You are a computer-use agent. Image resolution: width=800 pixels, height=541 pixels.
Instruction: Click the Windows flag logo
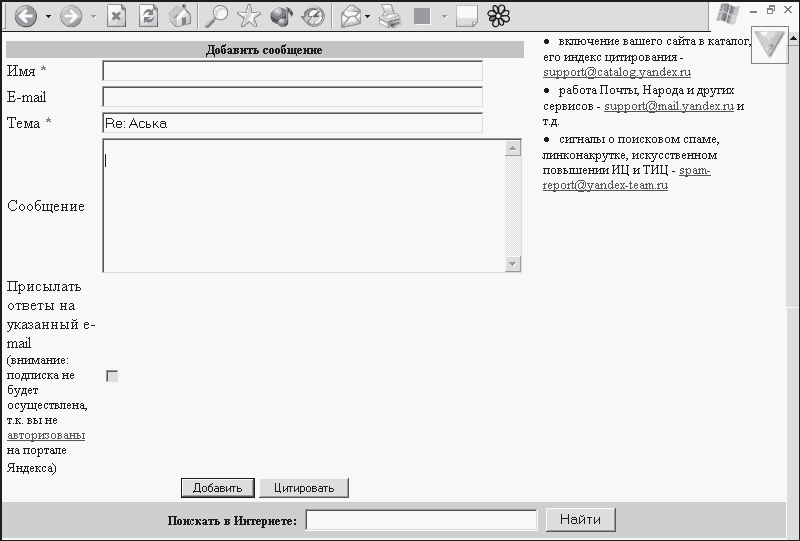728,14
